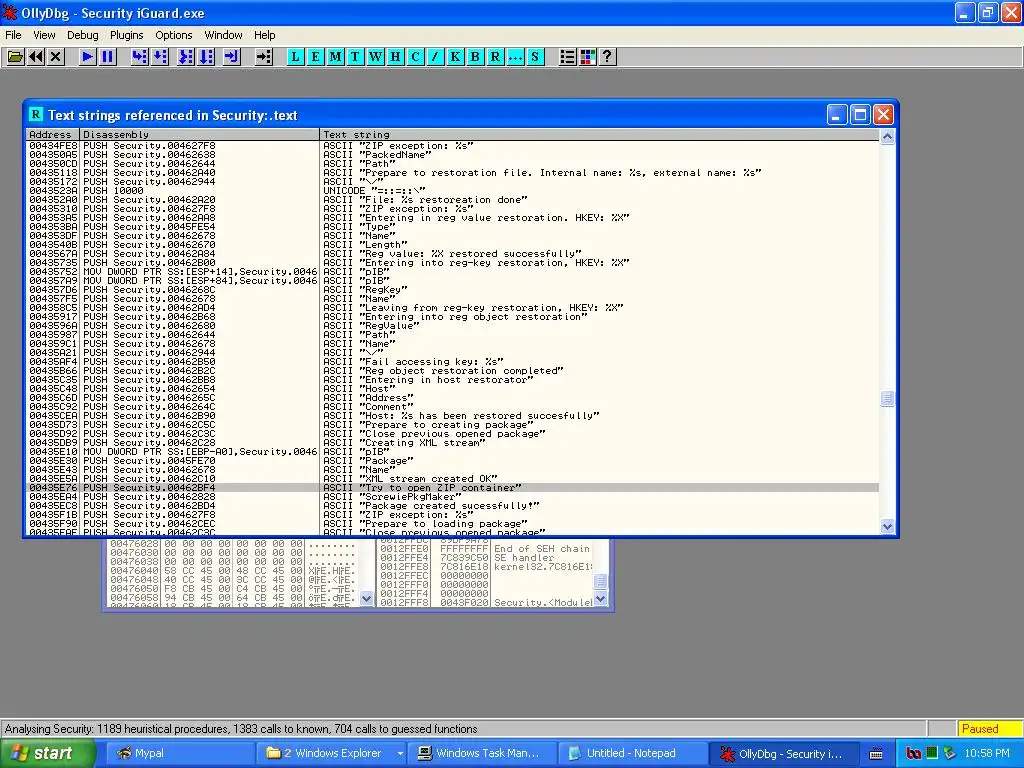Click the text strings list scrollbar thumb

[x=887, y=398]
